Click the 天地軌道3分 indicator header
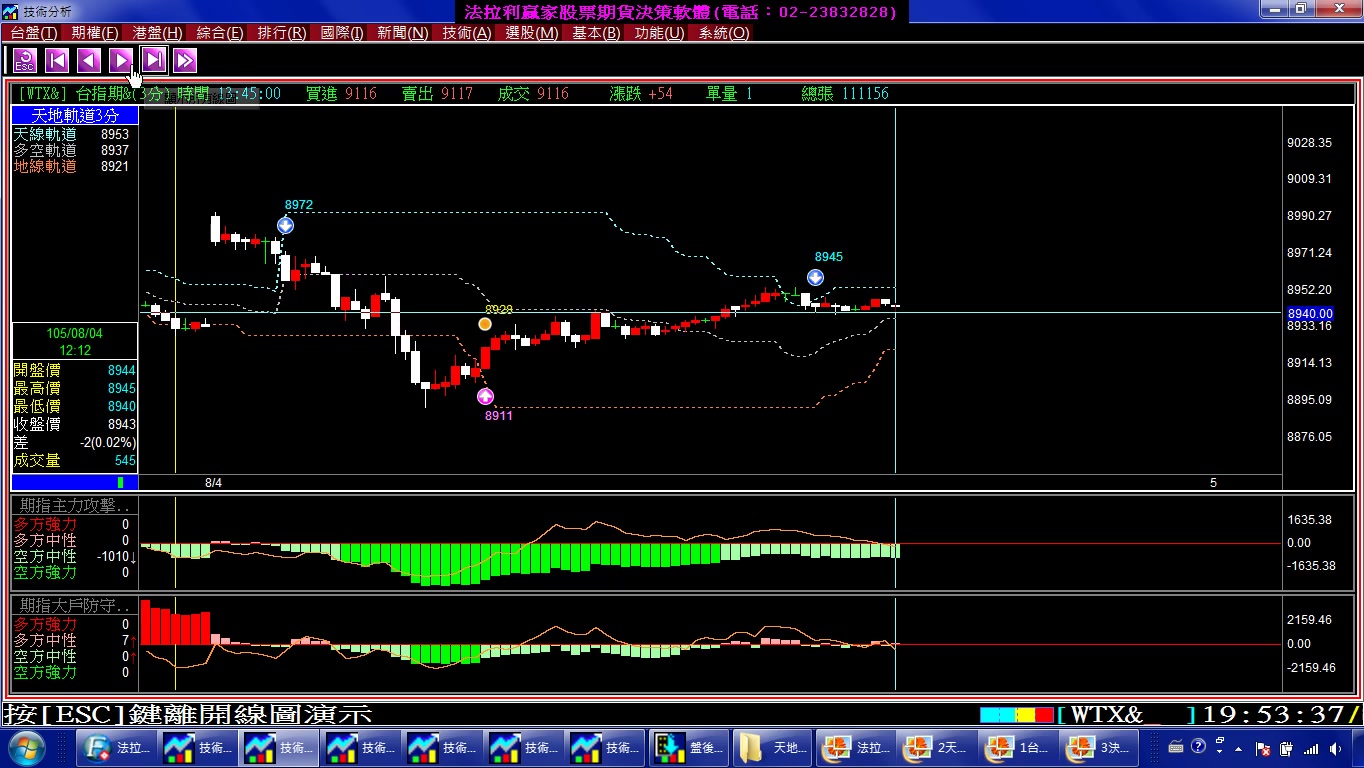This screenshot has width=1364, height=768. (75, 116)
